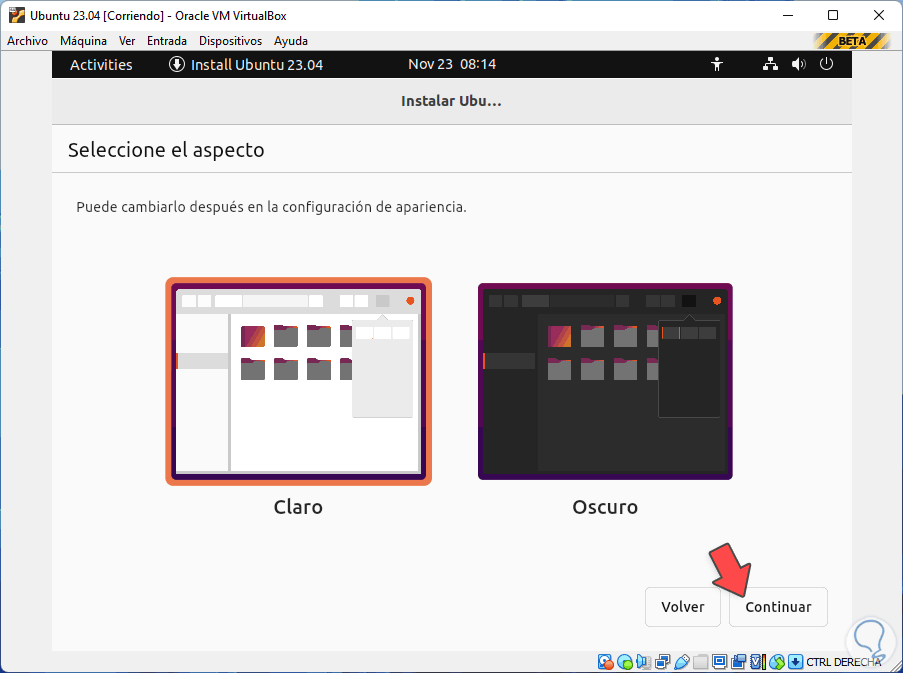Click the mouse integration status icon

pyautogui.click(x=777, y=662)
